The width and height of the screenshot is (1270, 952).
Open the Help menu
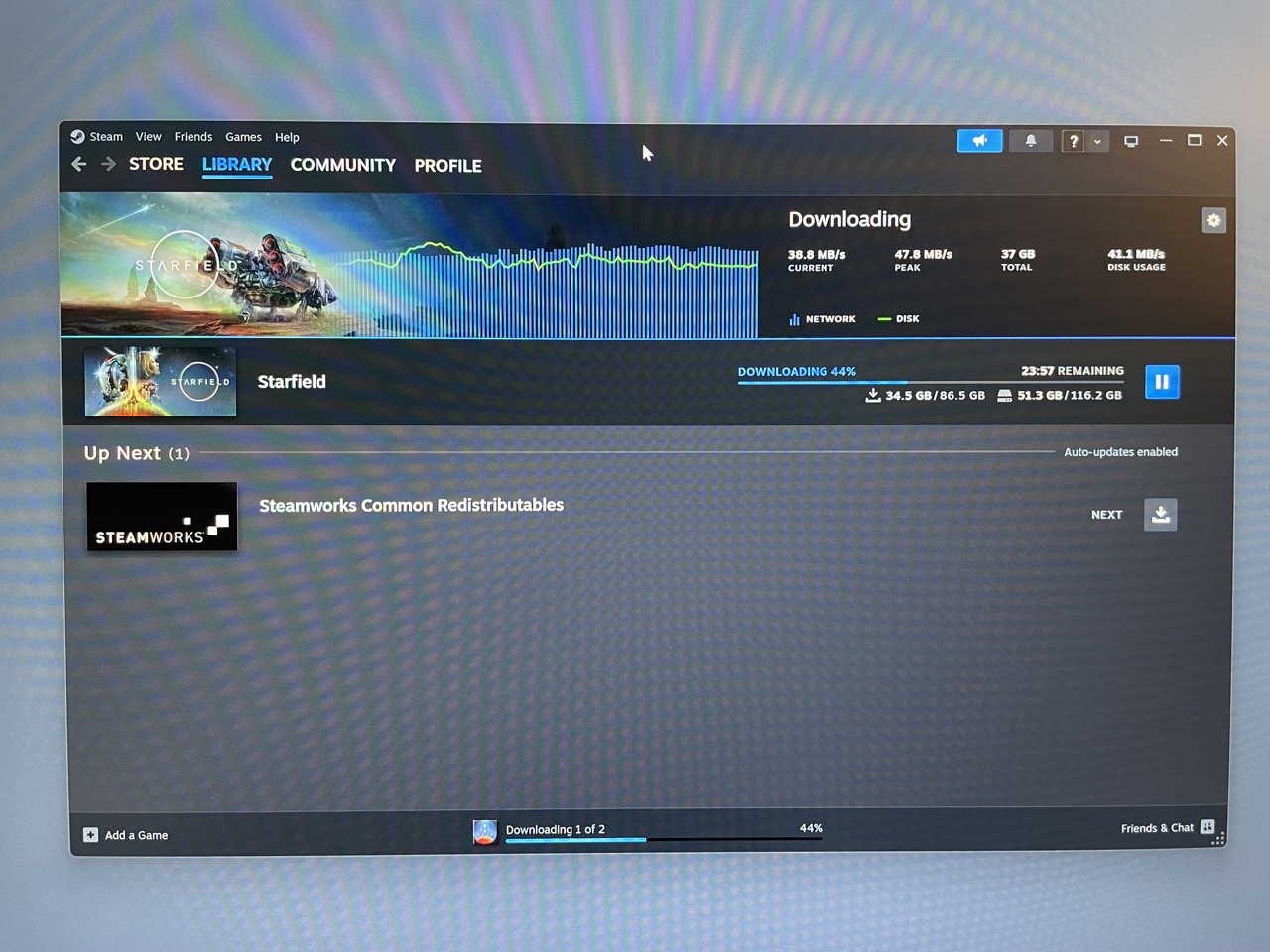click(287, 137)
